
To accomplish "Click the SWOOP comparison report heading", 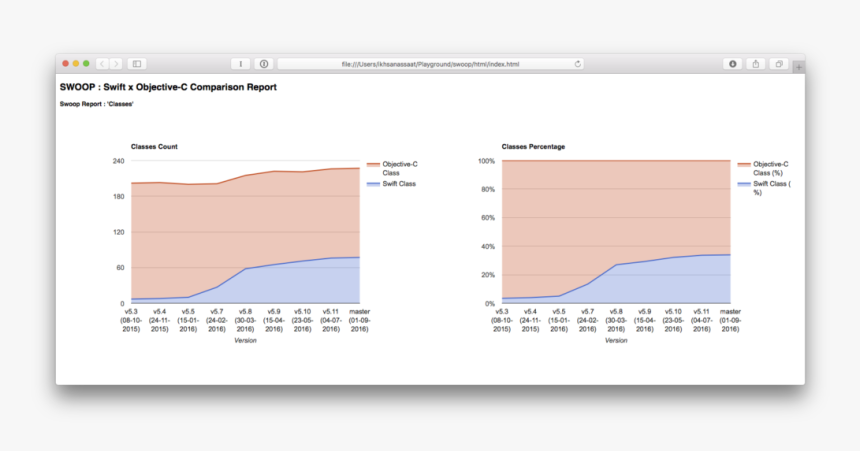I will [x=168, y=87].
